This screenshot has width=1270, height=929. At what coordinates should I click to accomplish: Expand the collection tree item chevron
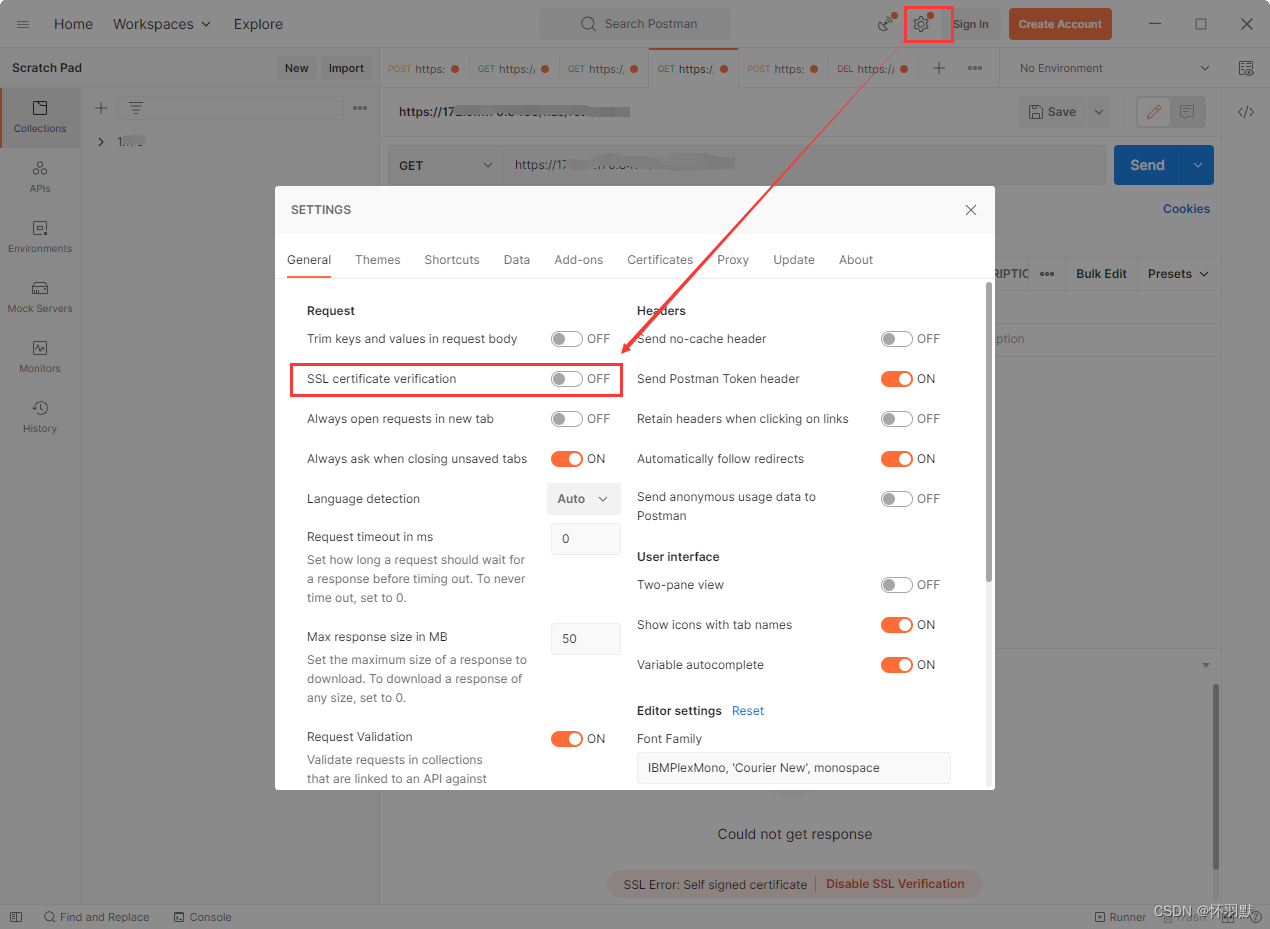pos(101,142)
